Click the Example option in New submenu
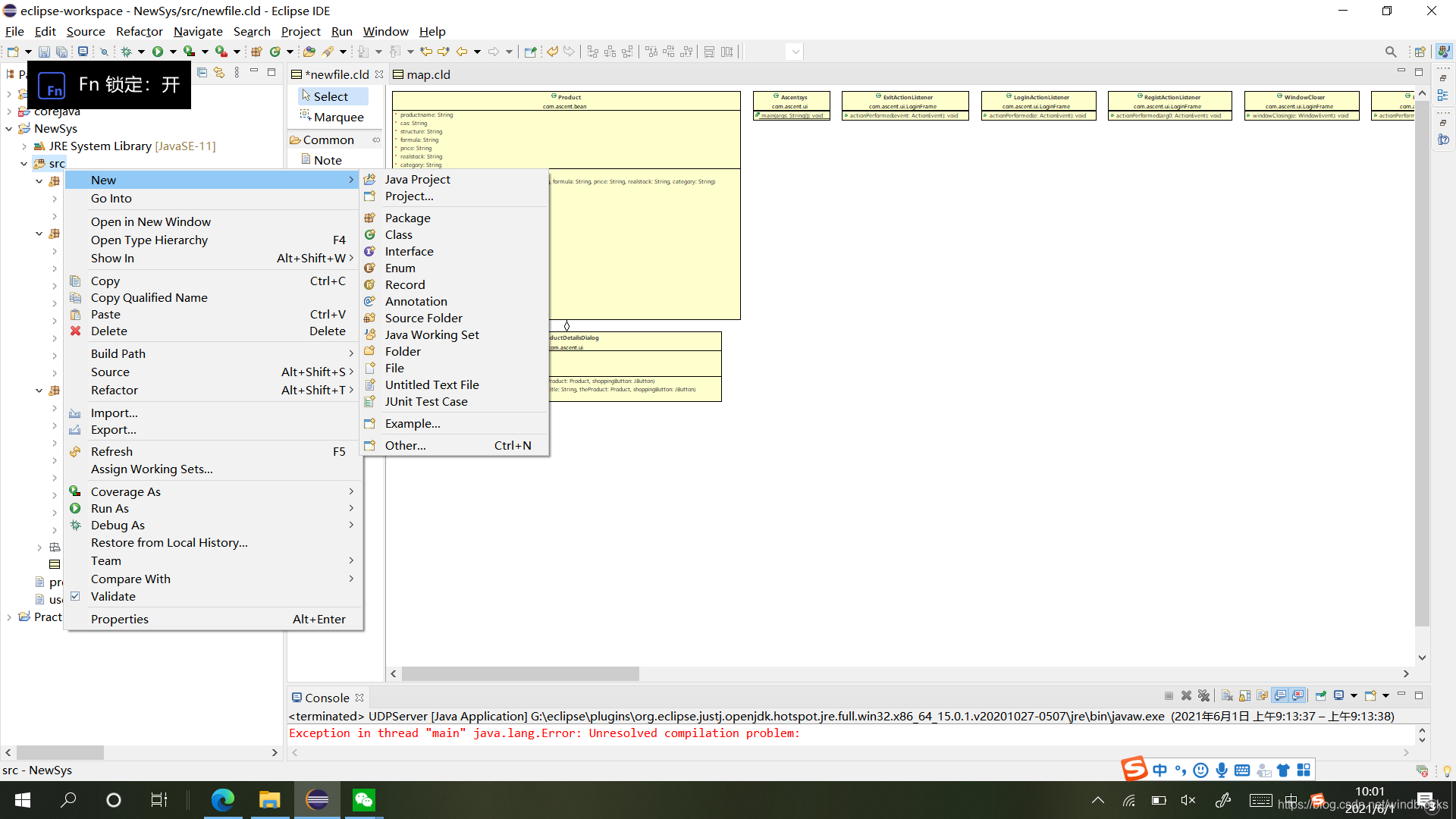This screenshot has height=819, width=1456. 412,422
